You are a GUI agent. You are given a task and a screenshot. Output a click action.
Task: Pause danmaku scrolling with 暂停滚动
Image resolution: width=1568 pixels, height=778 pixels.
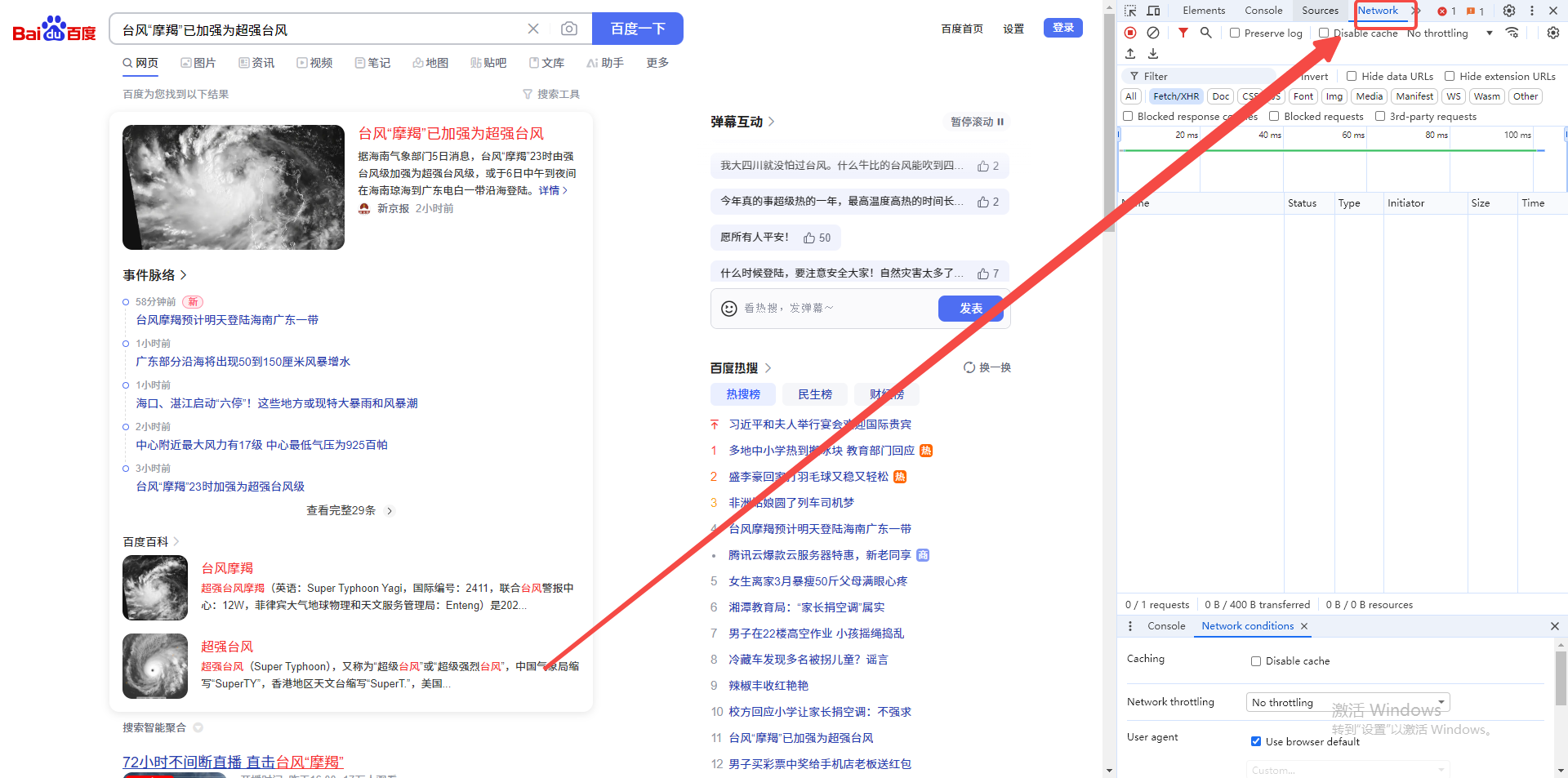point(977,122)
